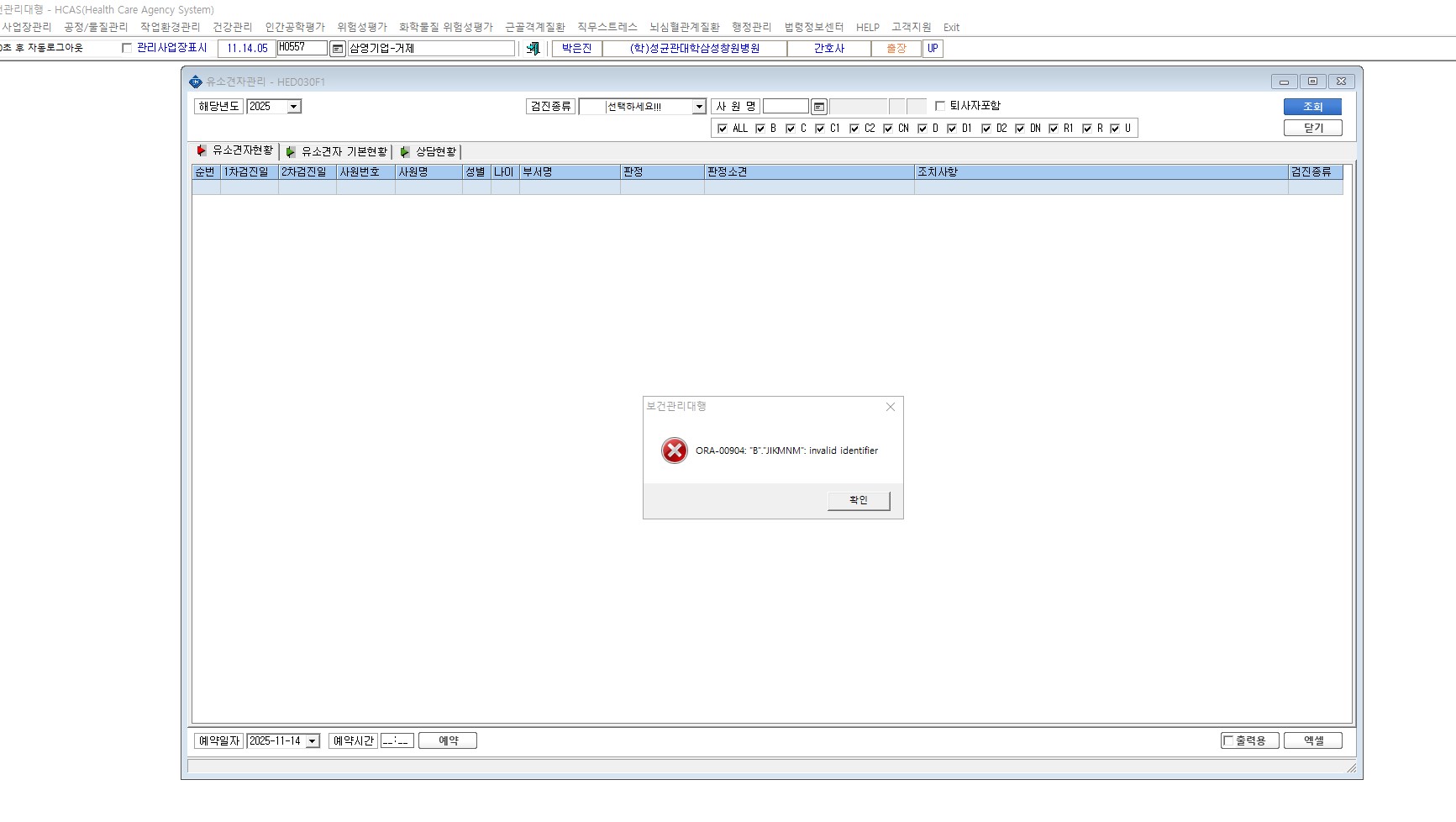
Task: Click the workplace code lookup icon next to H0557
Action: pyautogui.click(x=338, y=49)
